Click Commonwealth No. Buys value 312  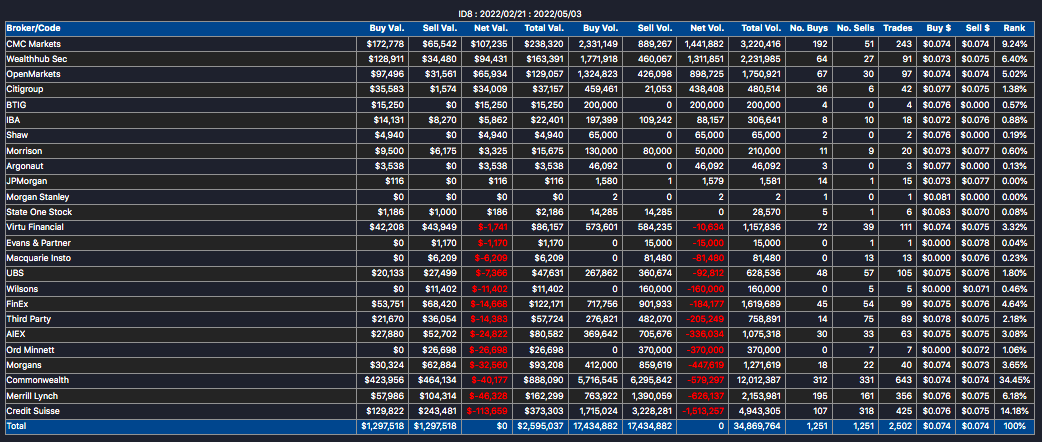(821, 380)
